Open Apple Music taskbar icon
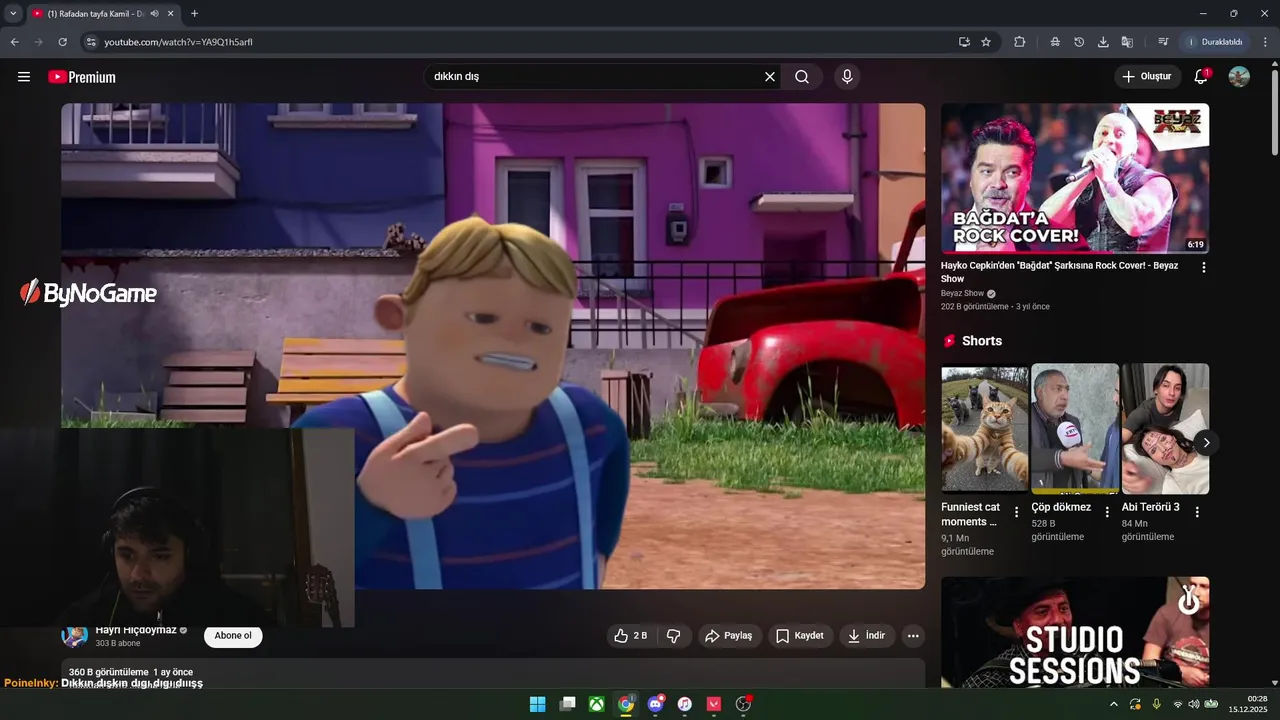Screen dimensions: 1280x720 [684, 704]
